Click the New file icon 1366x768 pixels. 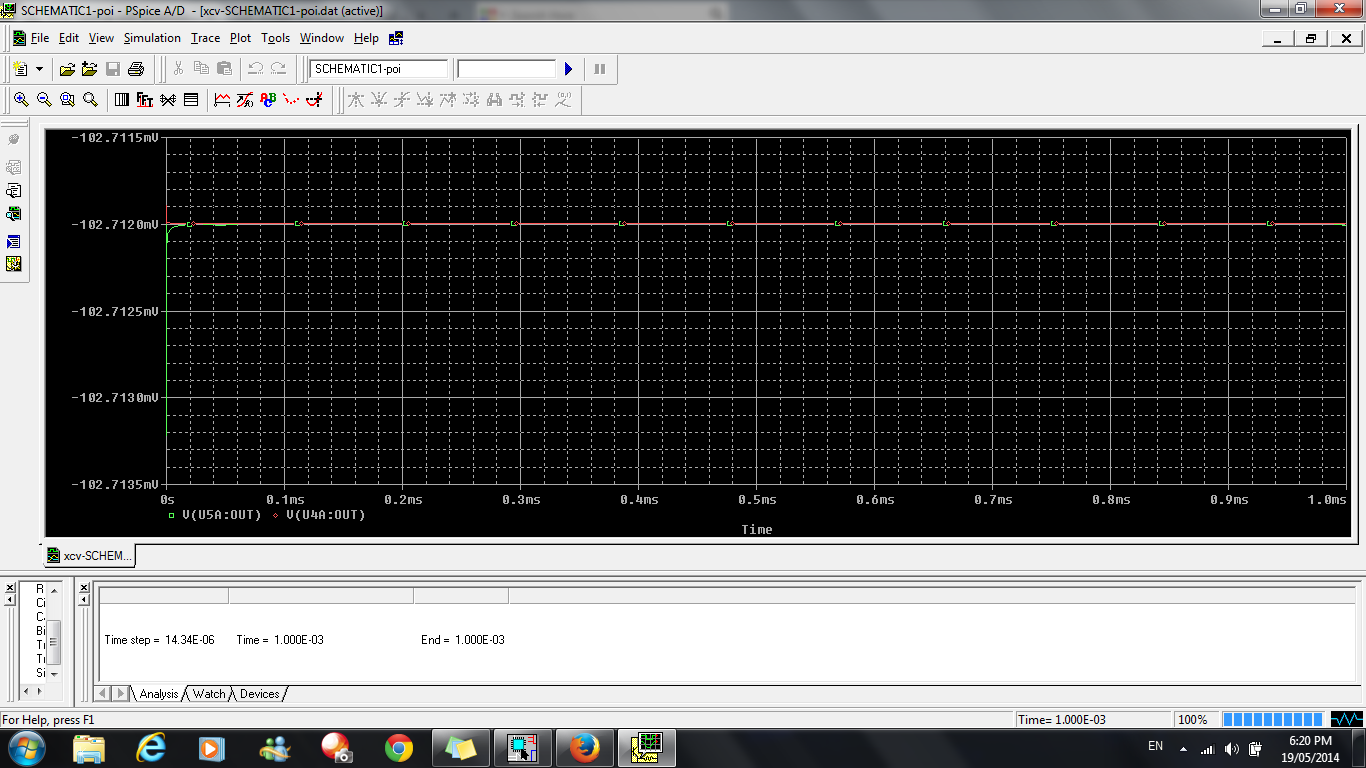pos(21,69)
